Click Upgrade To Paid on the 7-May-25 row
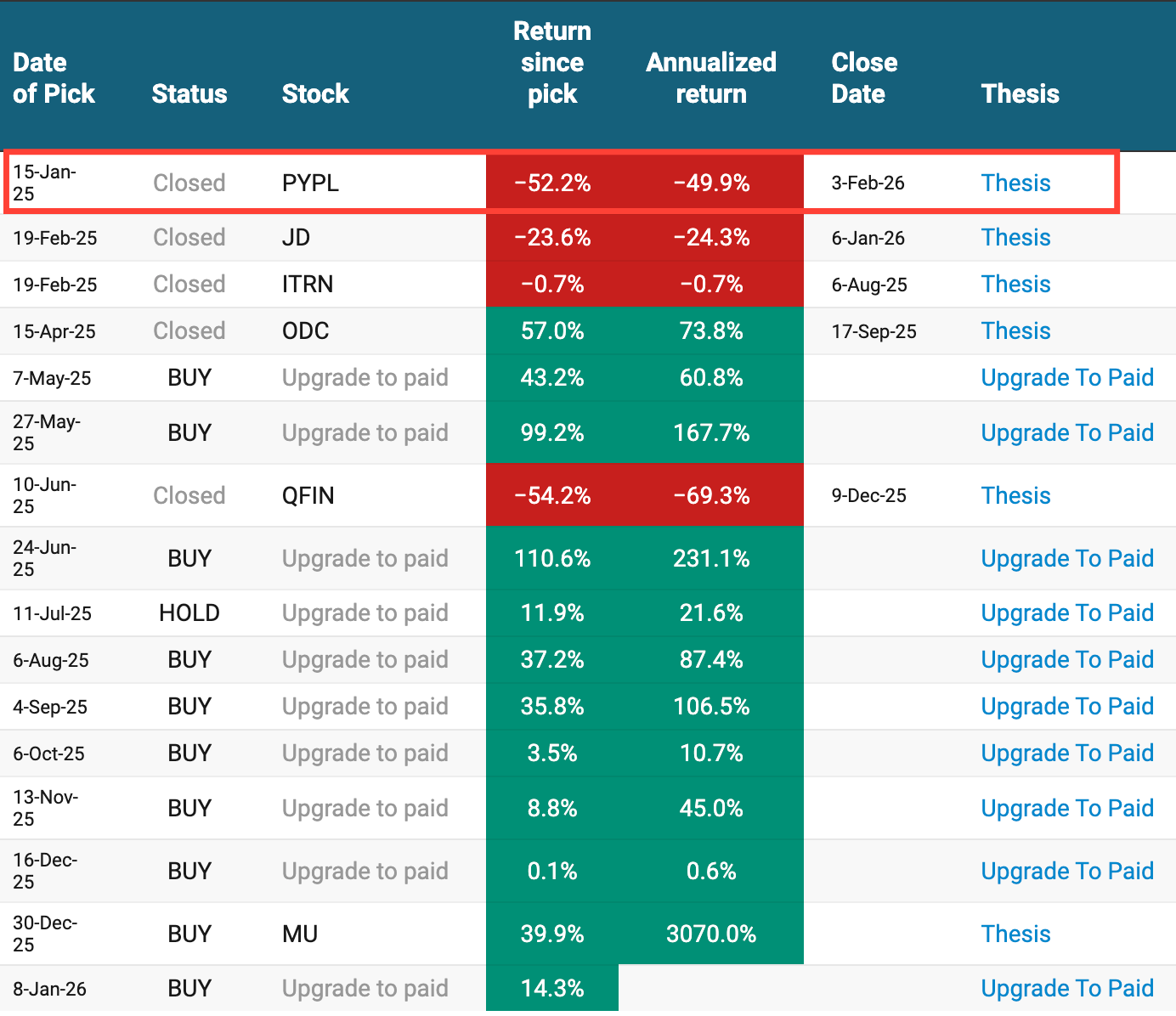 [1067, 377]
